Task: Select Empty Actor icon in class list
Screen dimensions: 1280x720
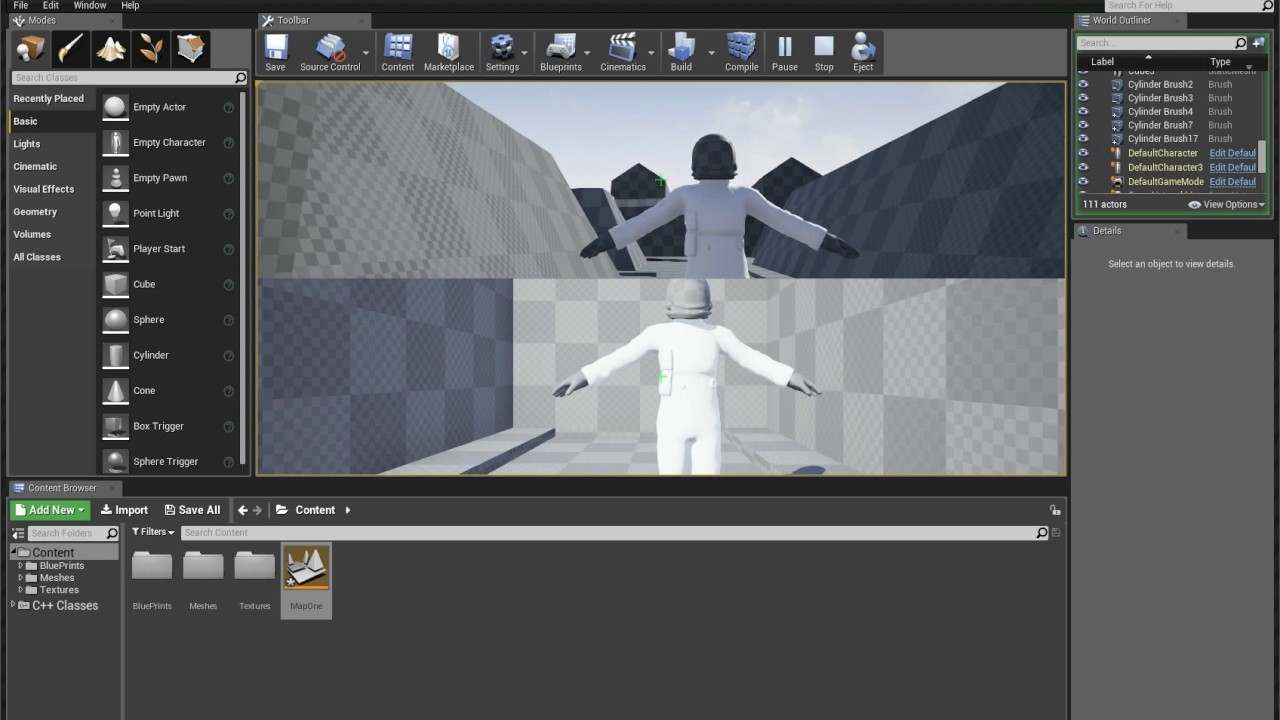Action: (116, 107)
